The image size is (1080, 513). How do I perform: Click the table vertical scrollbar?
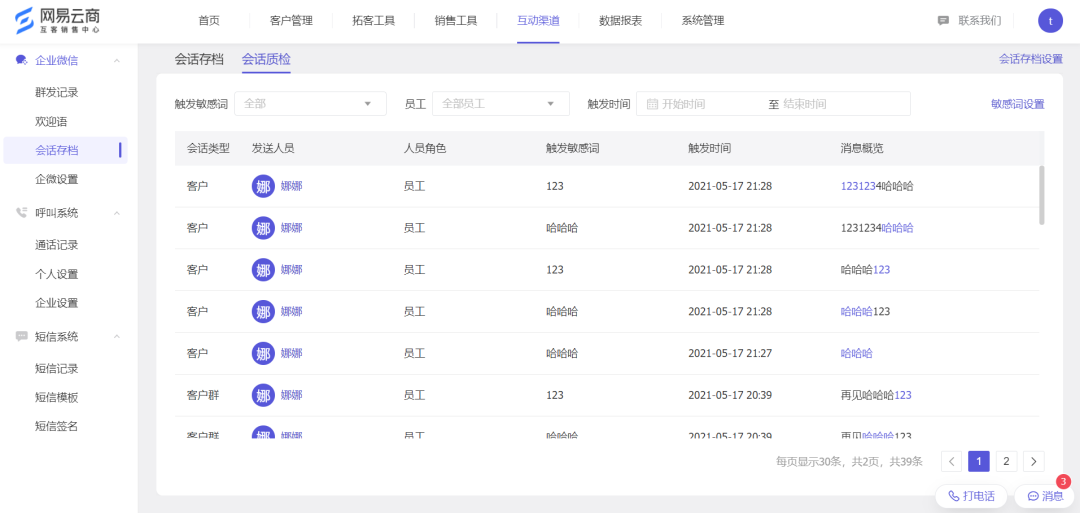(1041, 195)
